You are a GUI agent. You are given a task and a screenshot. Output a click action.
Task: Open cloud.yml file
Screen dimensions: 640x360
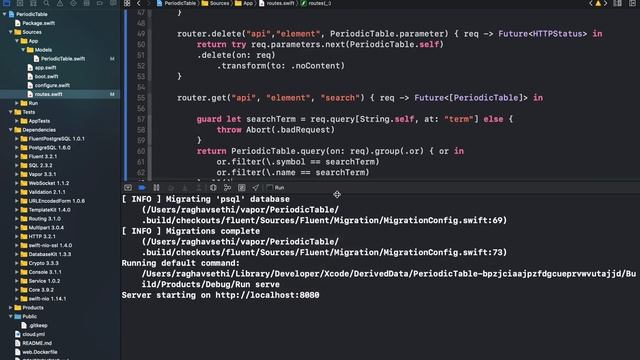(x=33, y=334)
